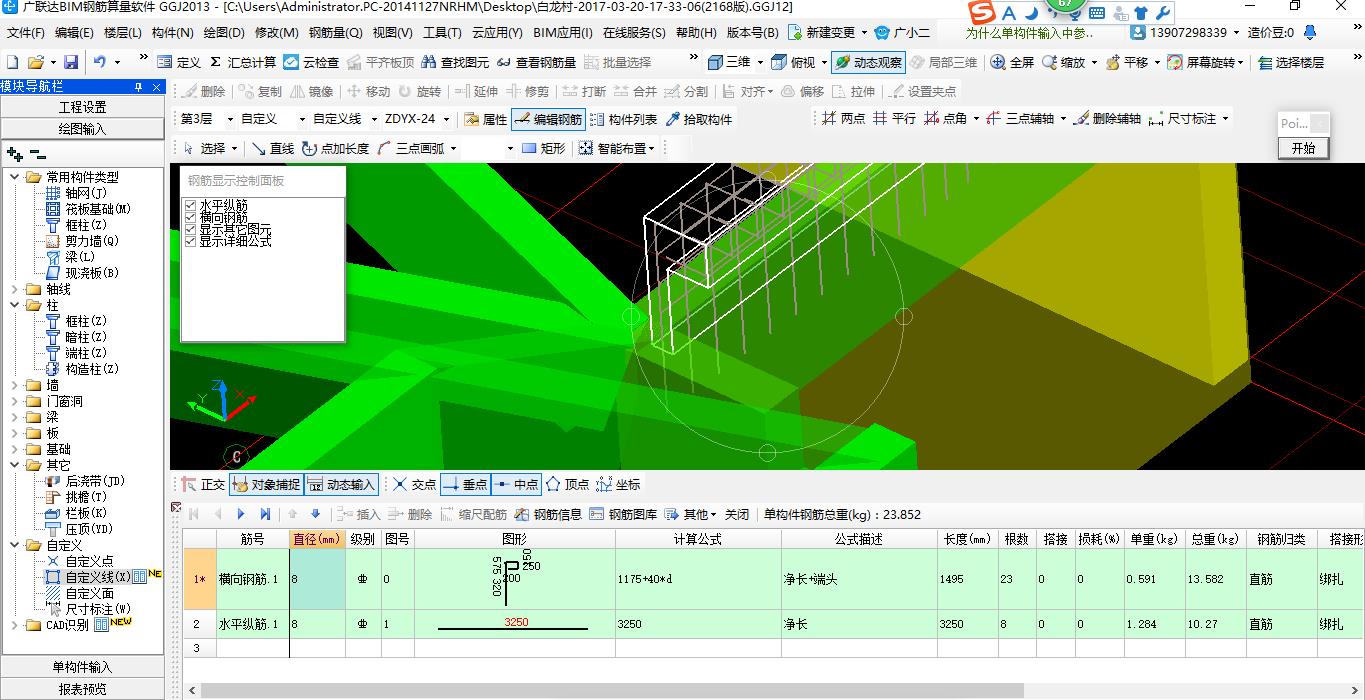Open the 文件(F) menu
This screenshot has height=700, width=1365.
point(25,33)
